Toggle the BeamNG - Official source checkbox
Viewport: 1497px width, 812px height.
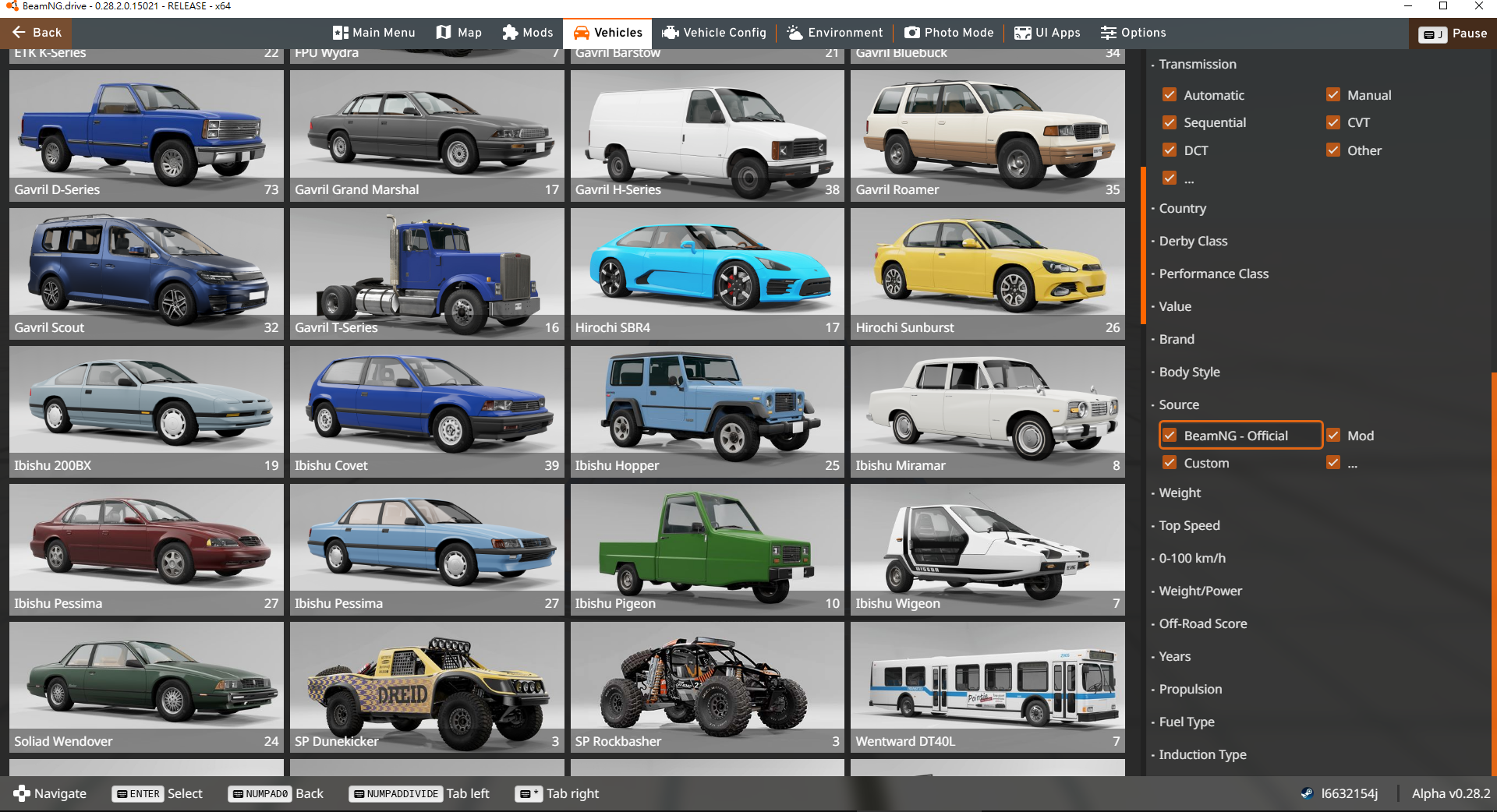pyautogui.click(x=1170, y=436)
